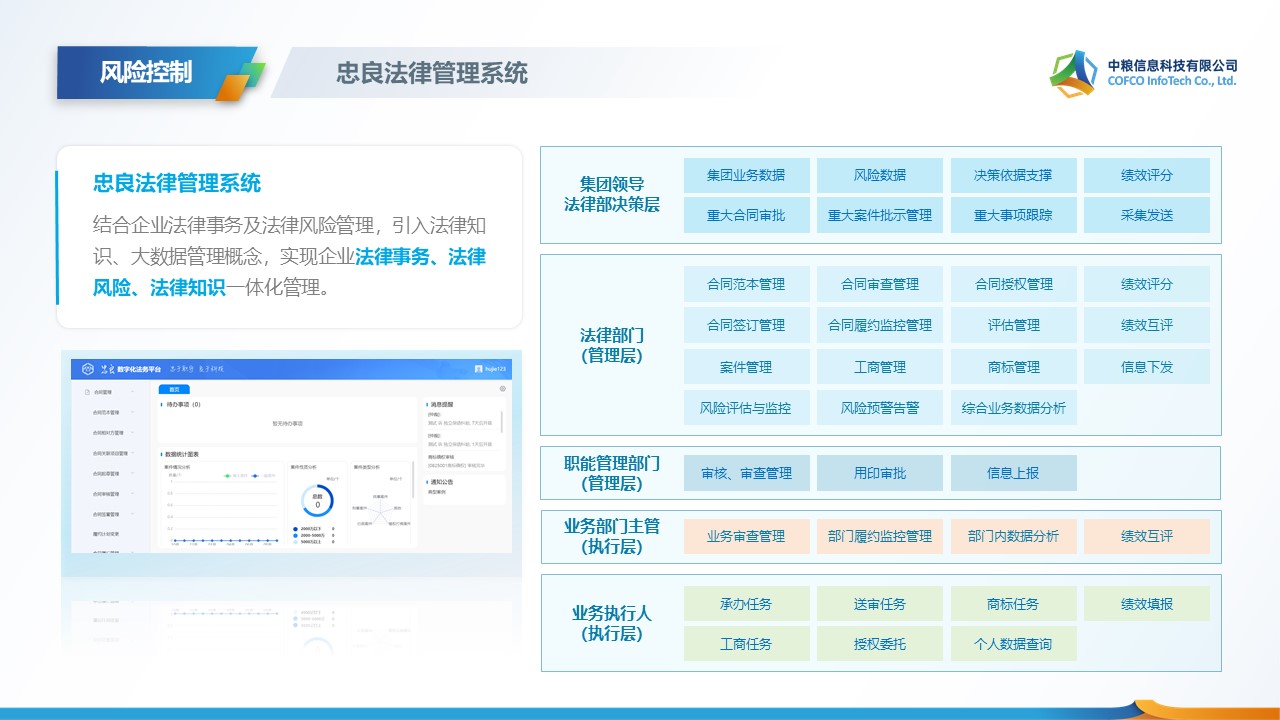1280x720 pixels.
Task: Click the orange 业务审查管理 box
Action: click(746, 536)
